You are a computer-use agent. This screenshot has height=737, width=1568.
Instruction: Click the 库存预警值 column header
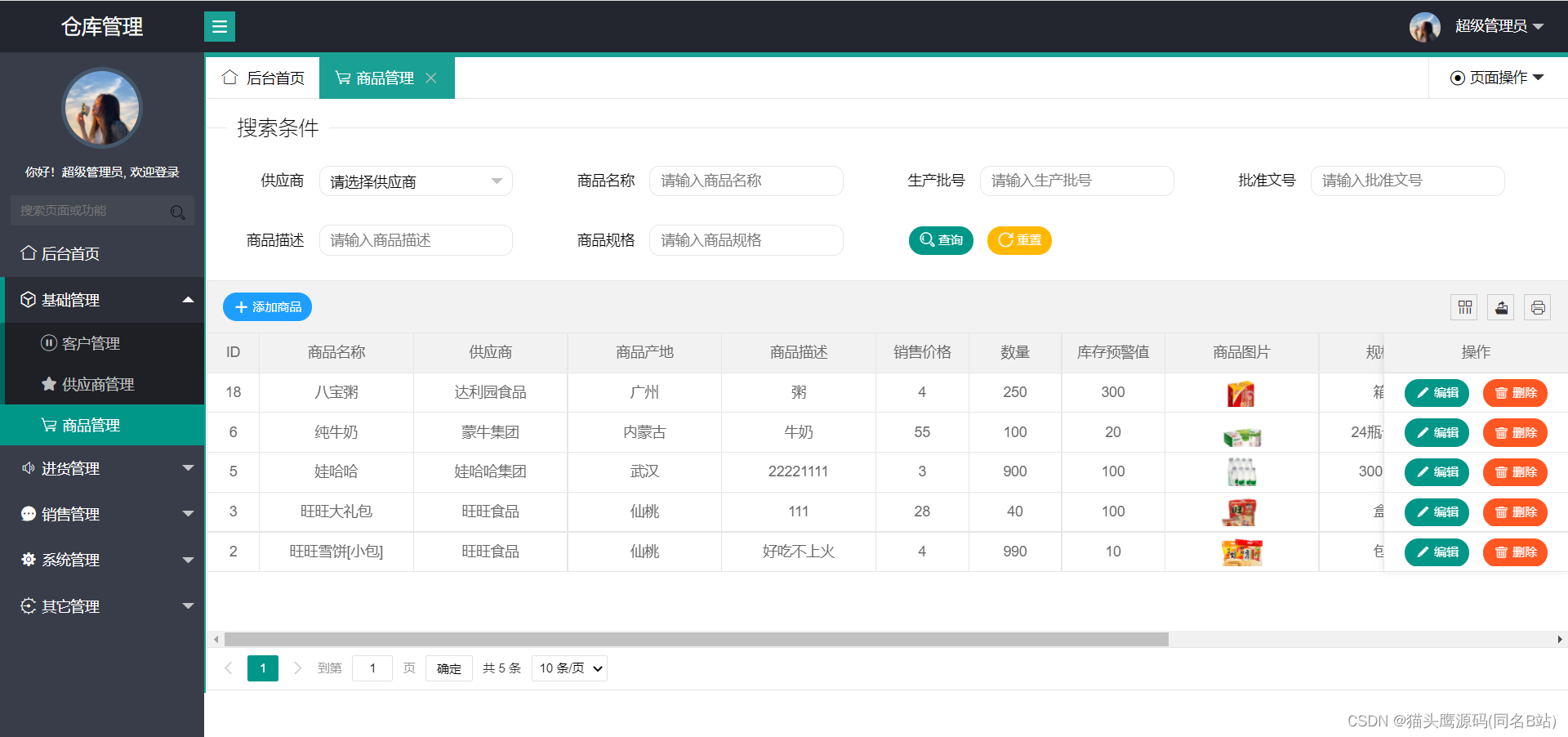[1113, 352]
